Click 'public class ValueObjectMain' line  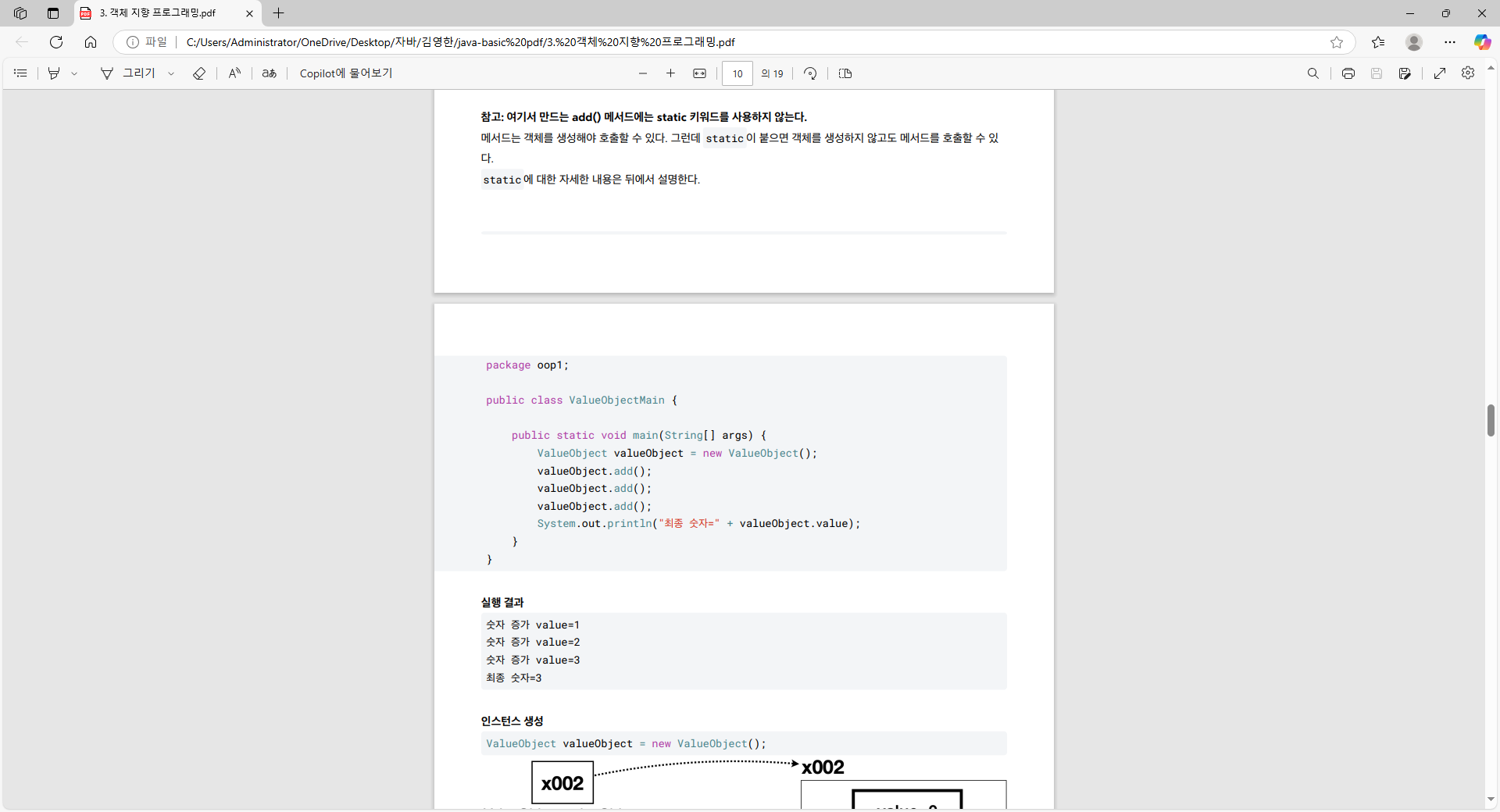tap(582, 401)
